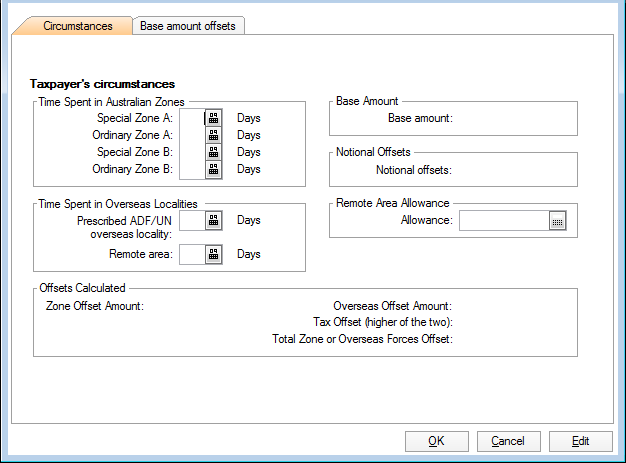Open calculator for Ordinary Zone A days
The height and width of the screenshot is (463, 626).
213,135
